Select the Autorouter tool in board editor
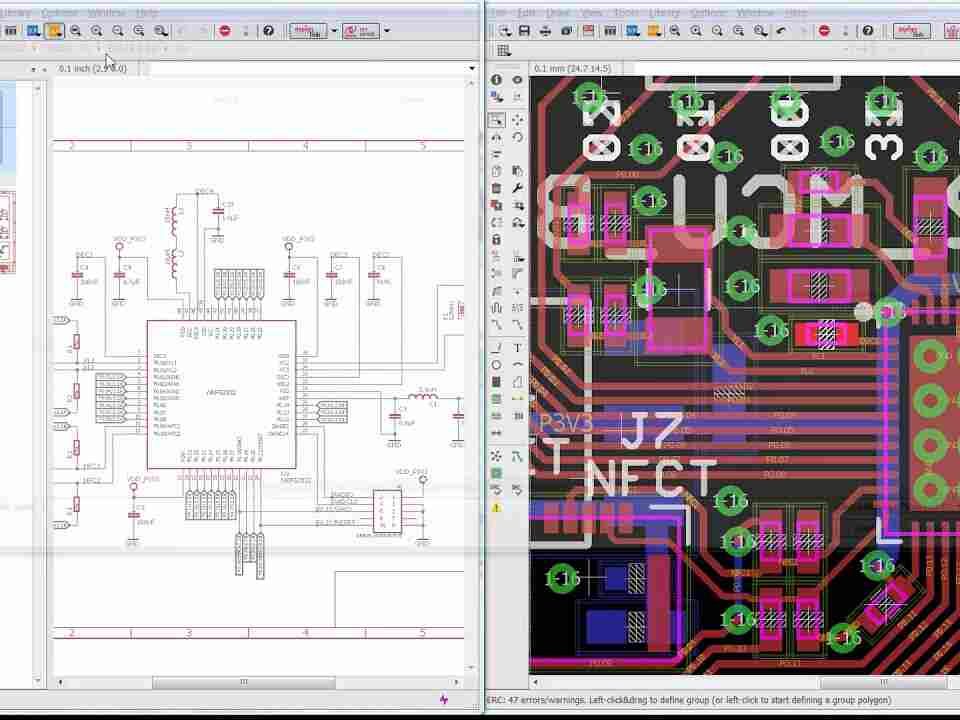 (x=517, y=456)
